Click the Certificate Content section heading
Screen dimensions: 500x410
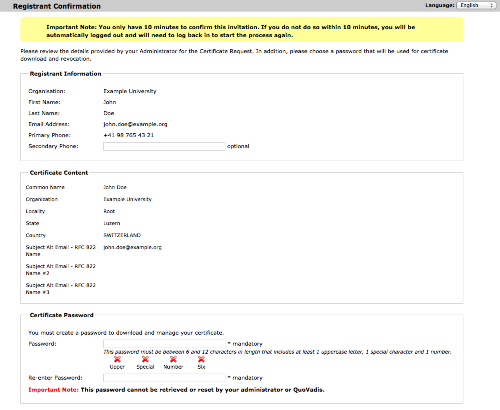(59, 173)
